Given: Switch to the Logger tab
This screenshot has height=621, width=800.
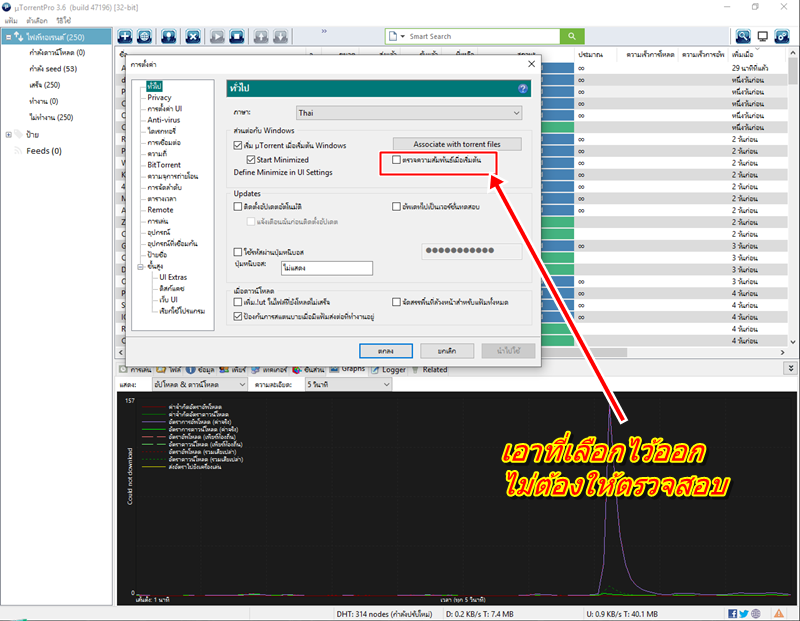Looking at the screenshot, I should [x=389, y=369].
